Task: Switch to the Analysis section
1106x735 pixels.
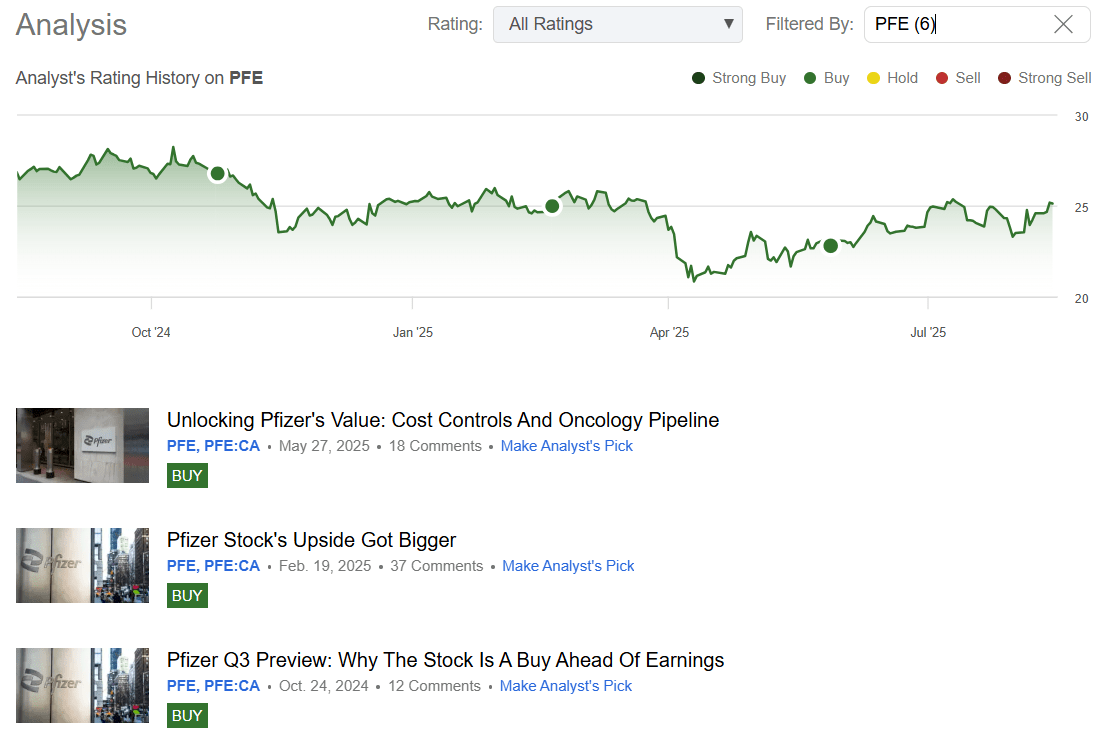Action: (70, 25)
